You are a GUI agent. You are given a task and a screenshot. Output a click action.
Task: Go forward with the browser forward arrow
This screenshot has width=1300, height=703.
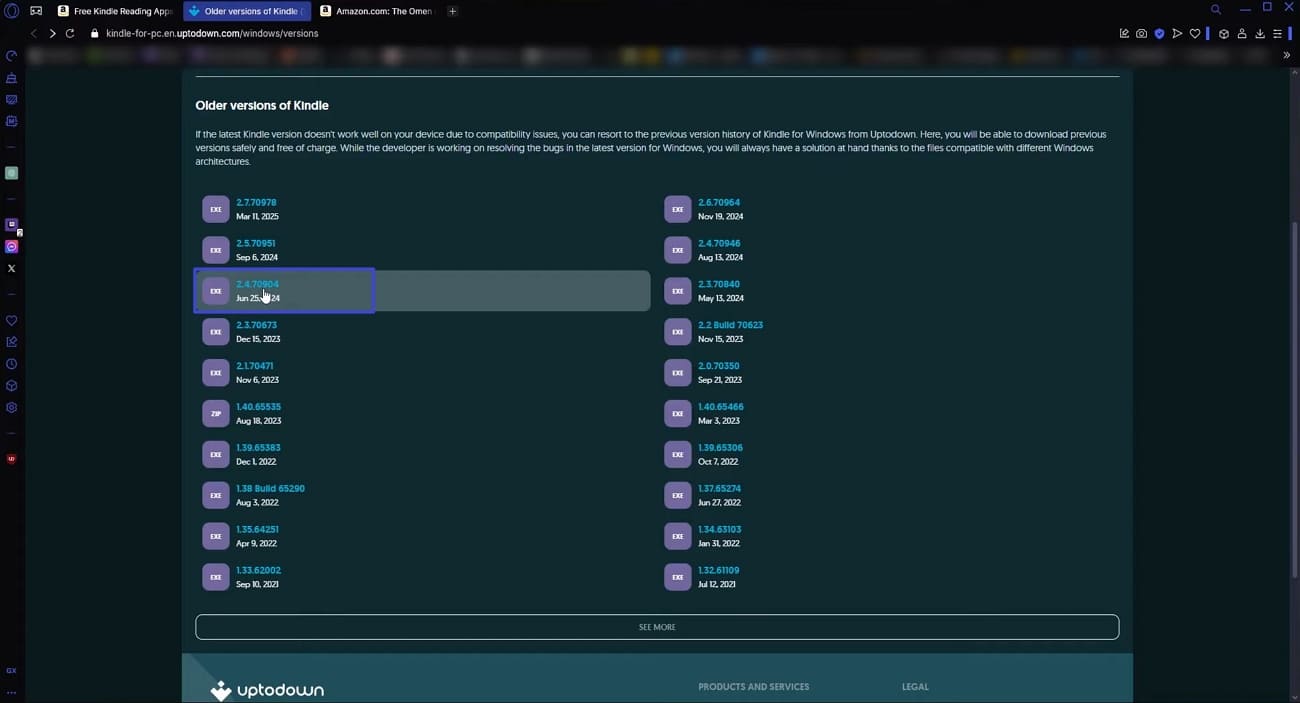[52, 33]
